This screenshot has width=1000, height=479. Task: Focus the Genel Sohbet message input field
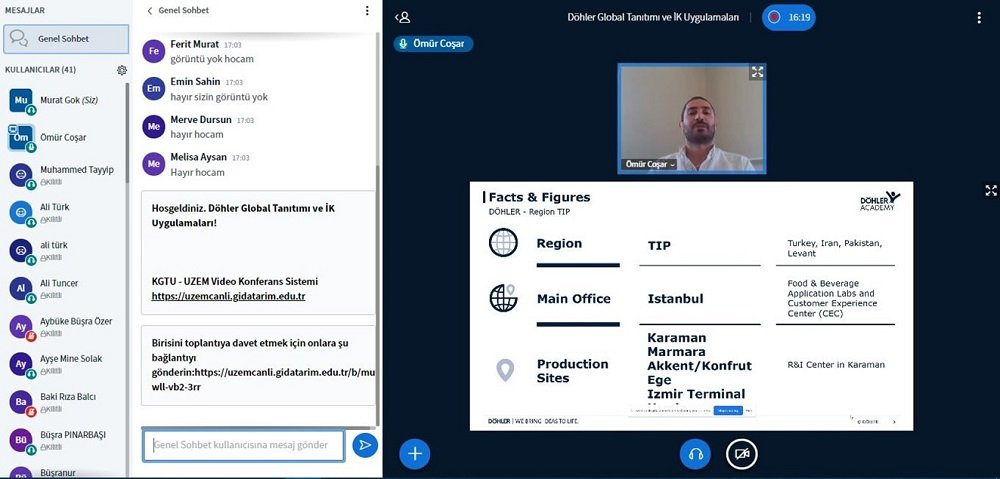point(244,445)
